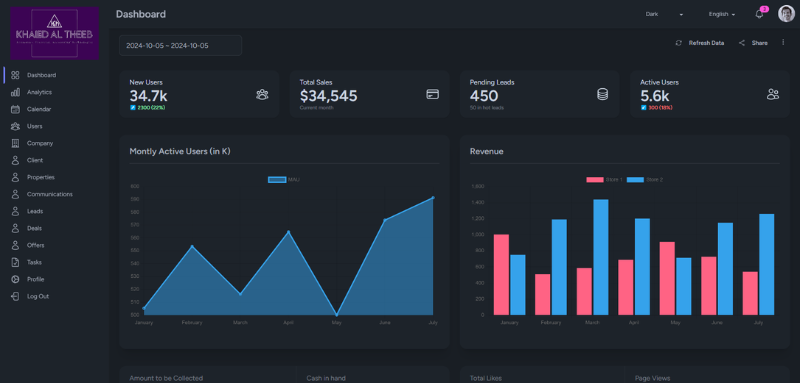Open the Dark theme dropdown
The image size is (800, 383).
tap(664, 14)
